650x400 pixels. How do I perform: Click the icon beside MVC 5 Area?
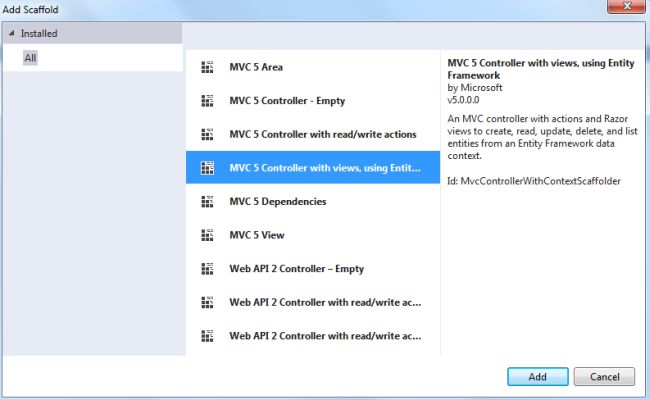click(x=207, y=67)
